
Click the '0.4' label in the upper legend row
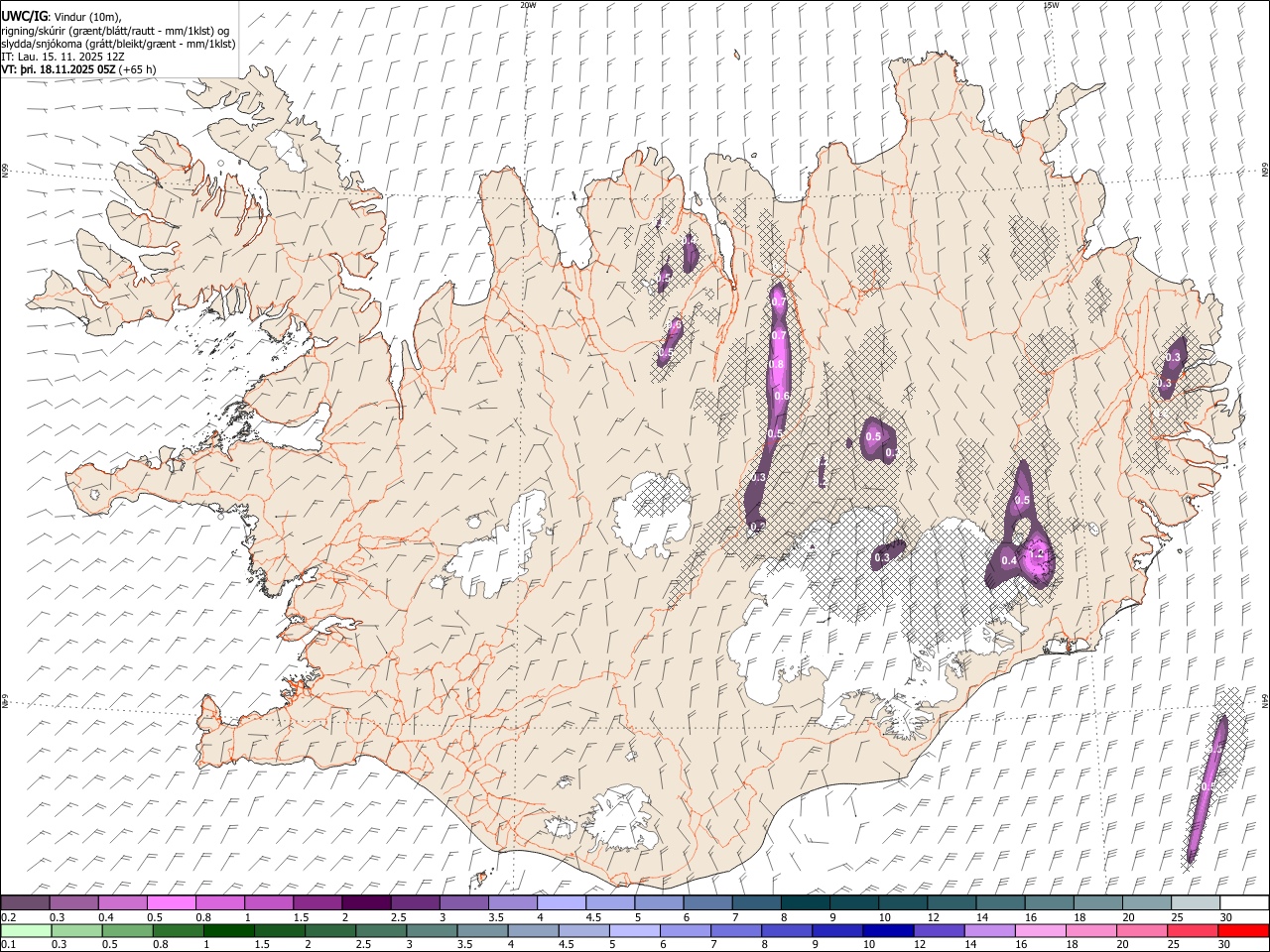coord(107,917)
